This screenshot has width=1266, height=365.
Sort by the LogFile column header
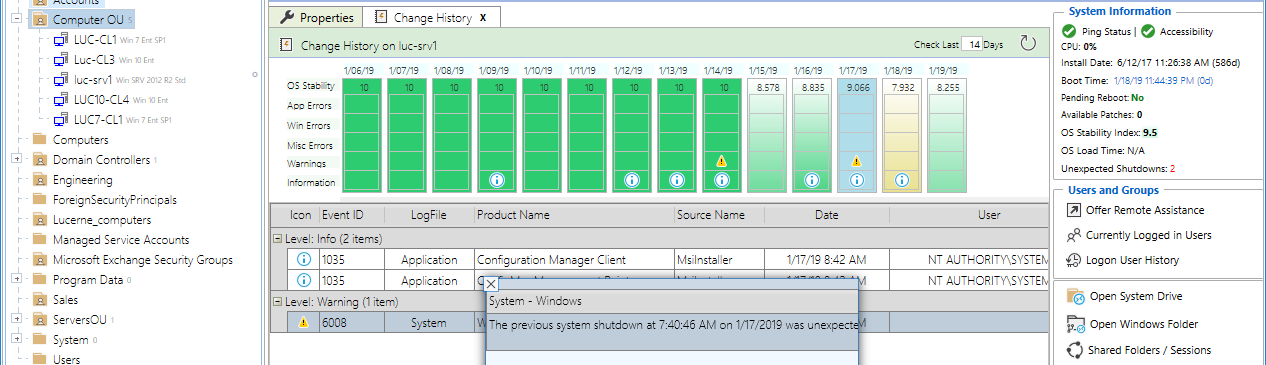428,215
